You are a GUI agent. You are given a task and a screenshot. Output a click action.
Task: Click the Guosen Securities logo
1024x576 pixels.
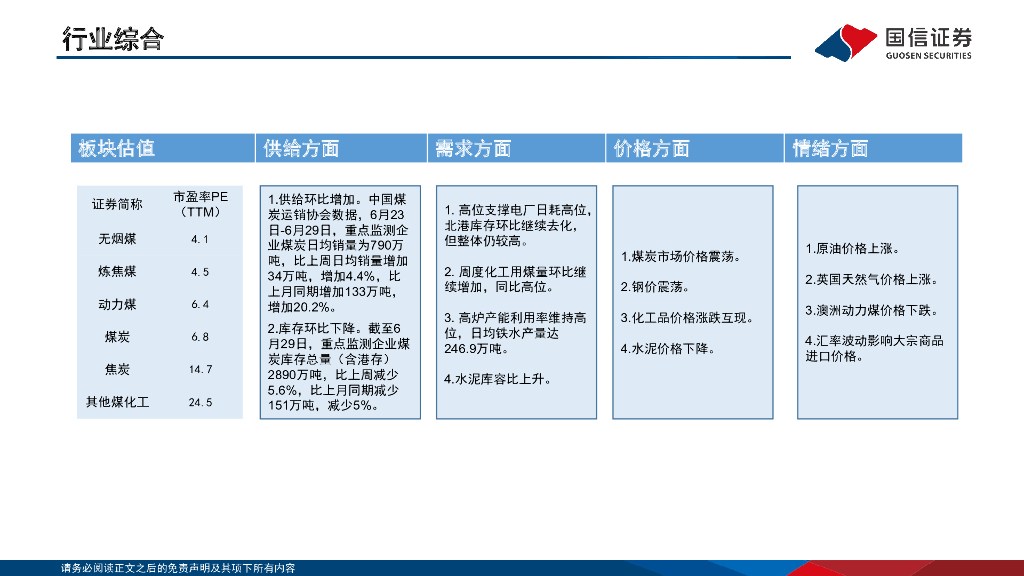893,42
